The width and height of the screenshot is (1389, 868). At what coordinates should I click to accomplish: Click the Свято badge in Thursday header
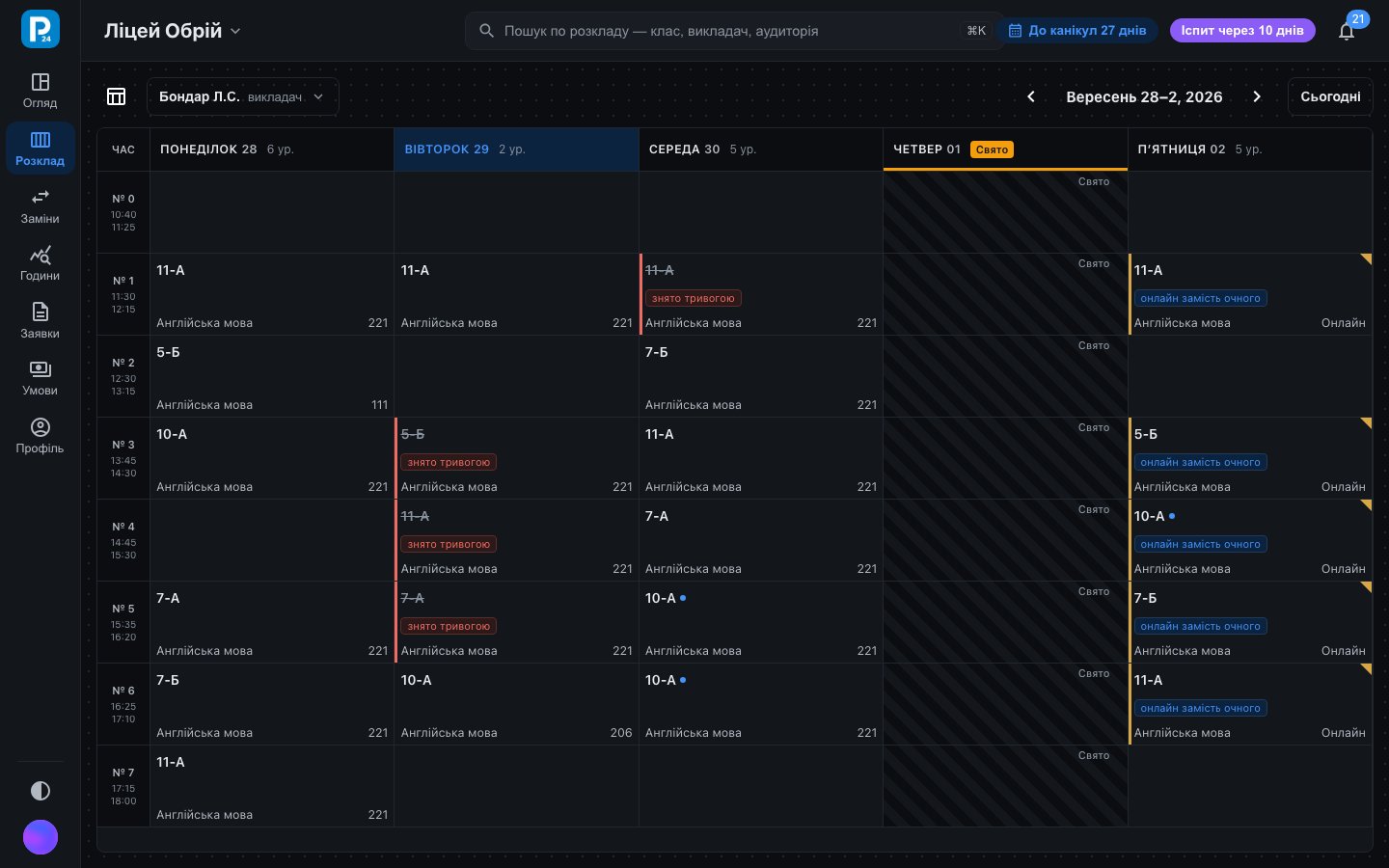point(992,149)
